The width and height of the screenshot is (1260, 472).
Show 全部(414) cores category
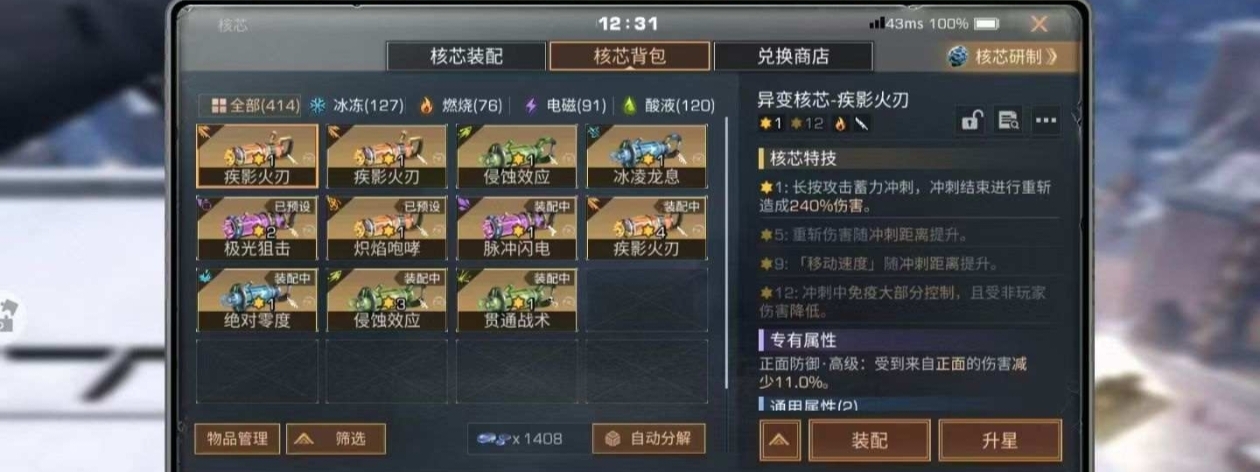(x=251, y=105)
